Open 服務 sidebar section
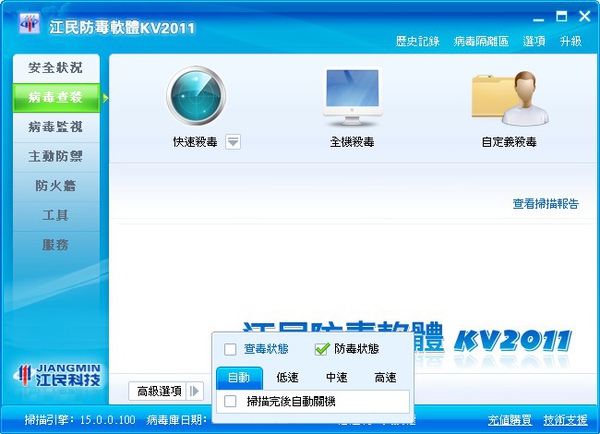The image size is (600, 434). pos(56,245)
